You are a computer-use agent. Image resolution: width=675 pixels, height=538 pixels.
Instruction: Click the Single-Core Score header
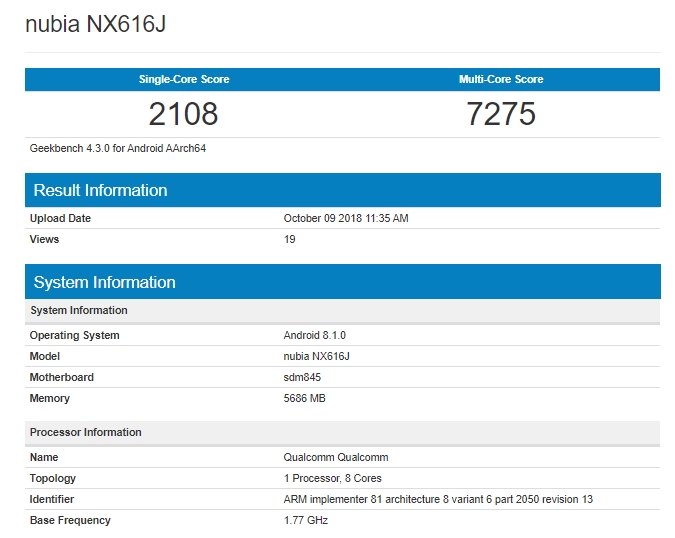[184, 79]
